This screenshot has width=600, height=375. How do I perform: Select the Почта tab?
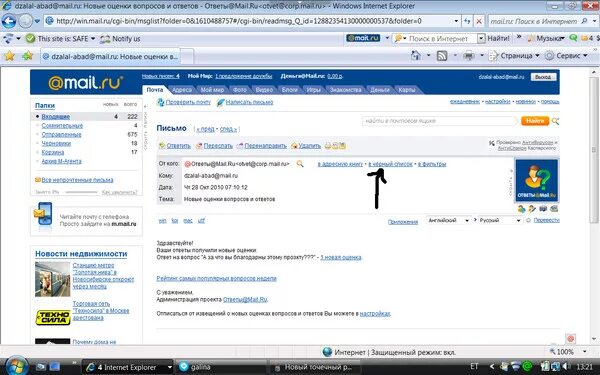pyautogui.click(x=155, y=90)
